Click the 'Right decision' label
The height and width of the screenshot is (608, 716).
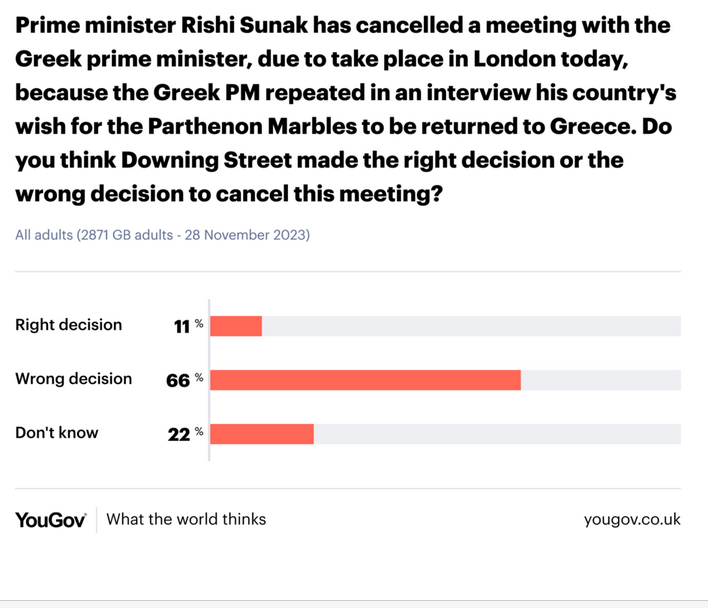click(68, 325)
